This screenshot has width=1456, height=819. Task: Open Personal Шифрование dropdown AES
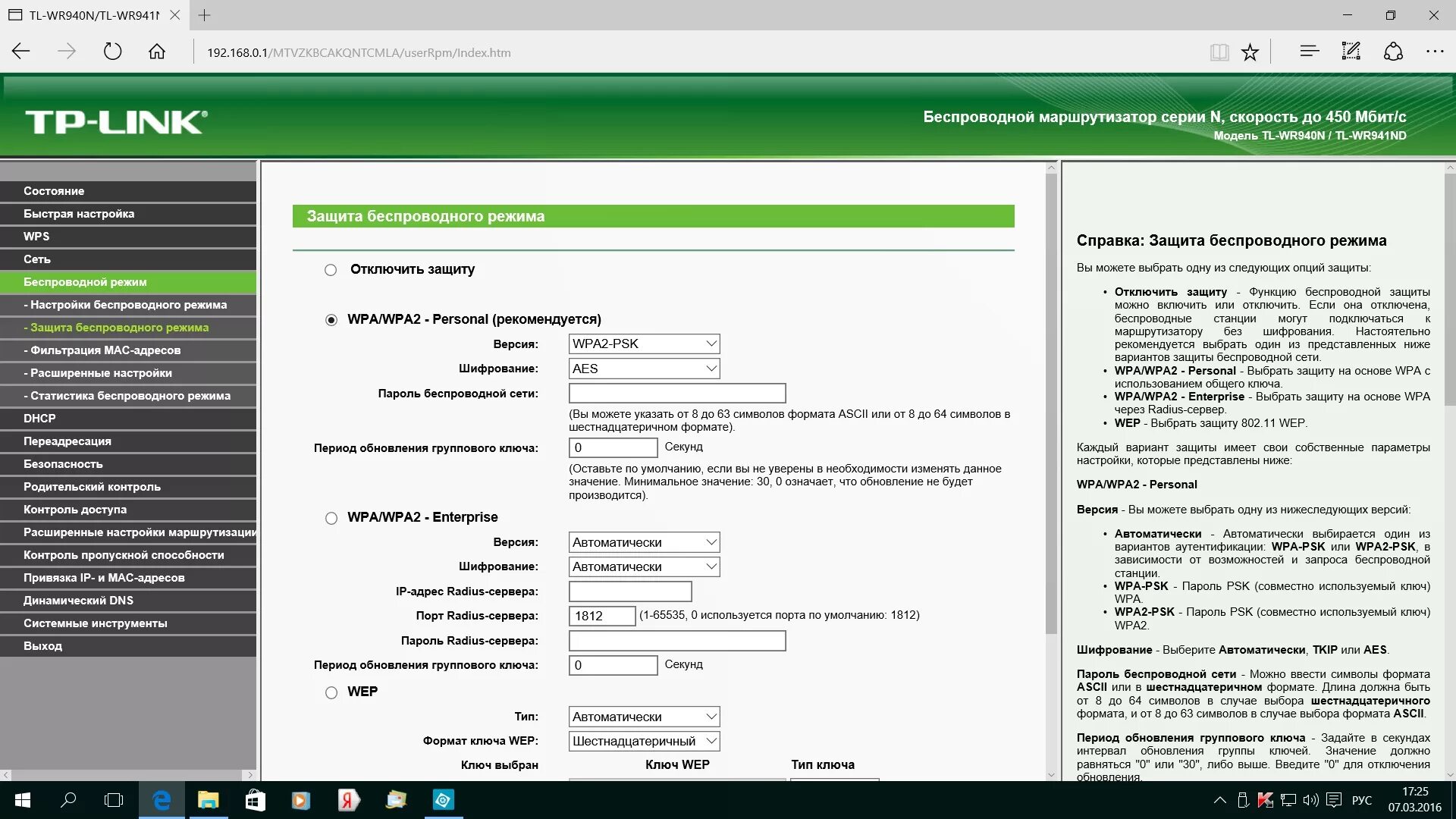click(644, 369)
